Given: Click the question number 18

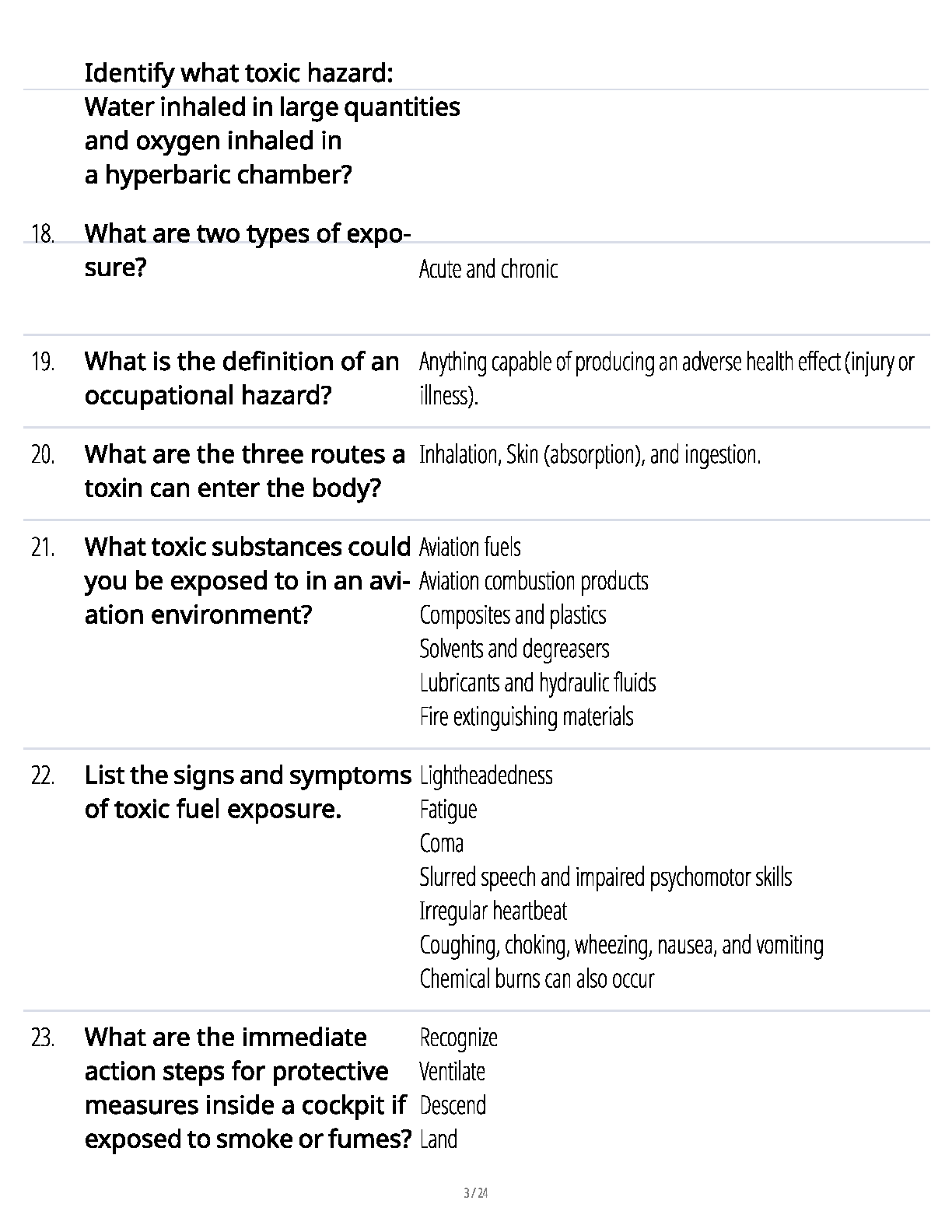Looking at the screenshot, I should tap(43, 233).
